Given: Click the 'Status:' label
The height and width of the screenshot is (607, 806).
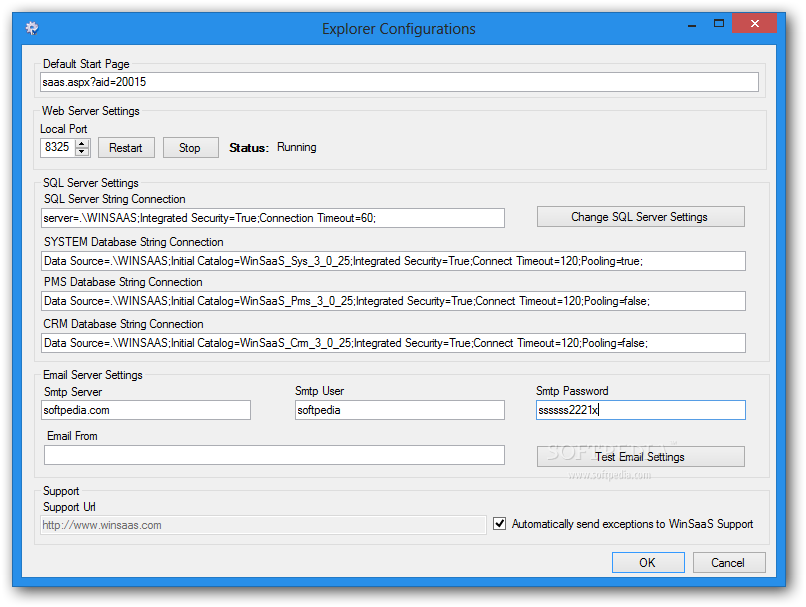Looking at the screenshot, I should [249, 148].
